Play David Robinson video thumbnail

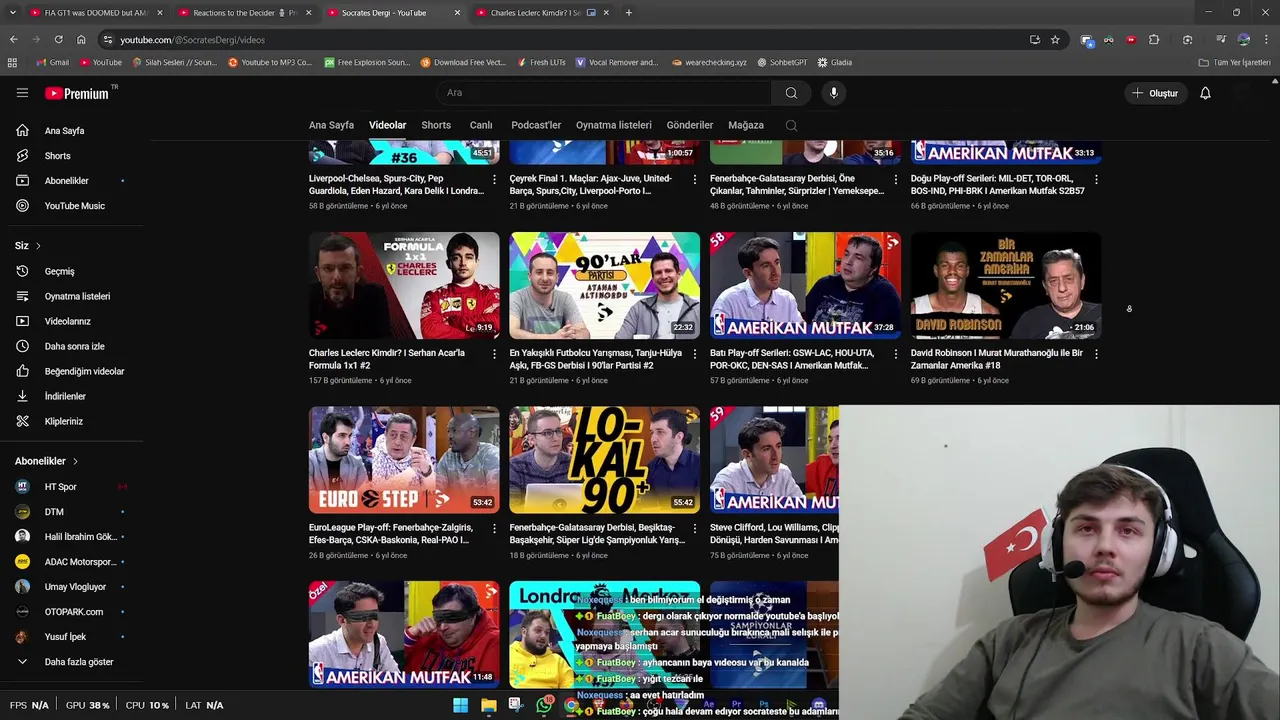pos(1006,286)
